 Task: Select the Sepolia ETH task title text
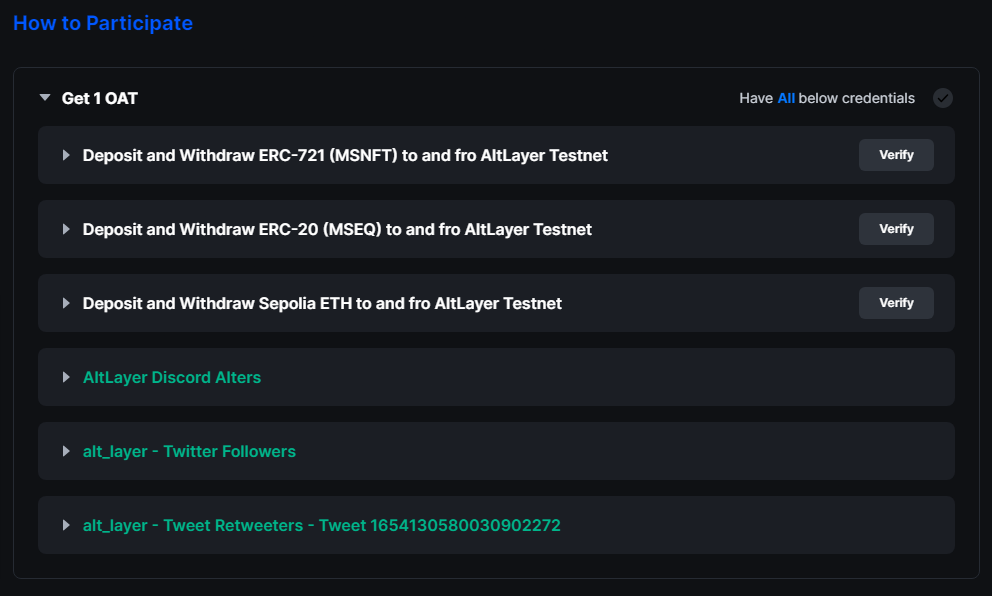click(x=322, y=304)
